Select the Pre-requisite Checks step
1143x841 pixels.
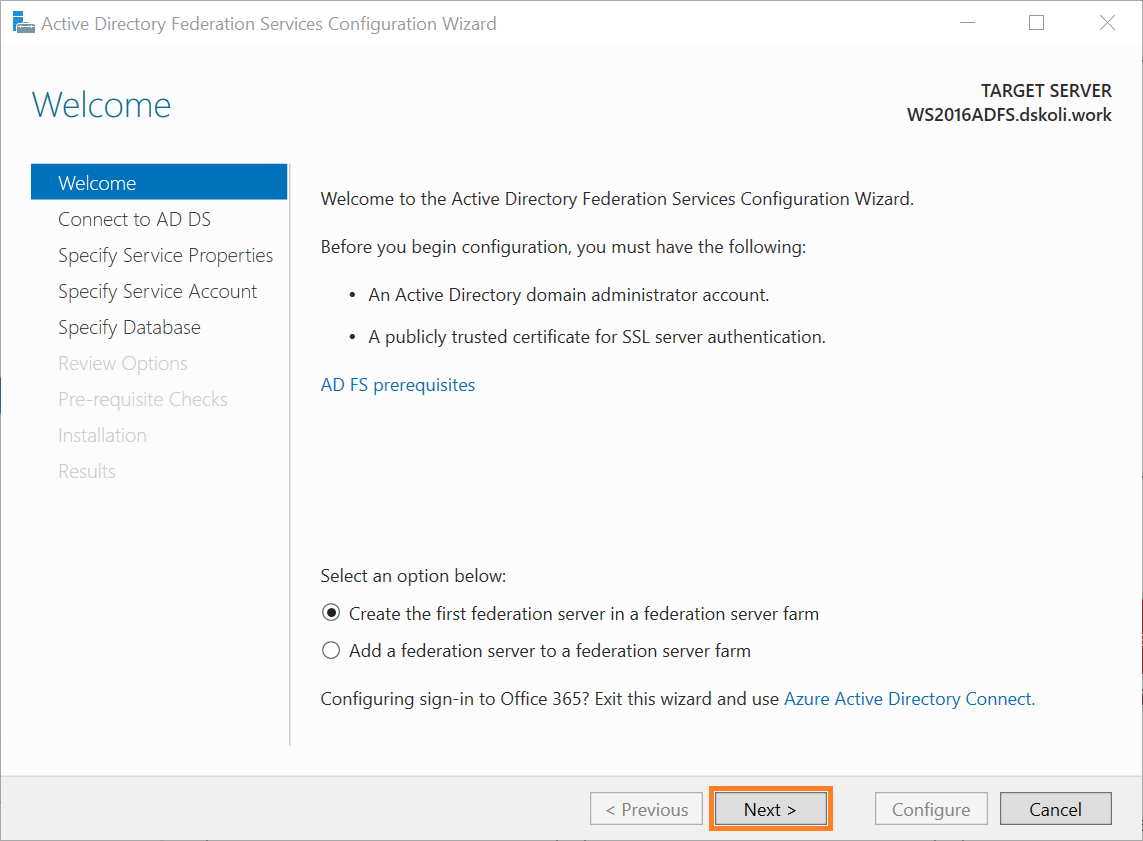143,399
